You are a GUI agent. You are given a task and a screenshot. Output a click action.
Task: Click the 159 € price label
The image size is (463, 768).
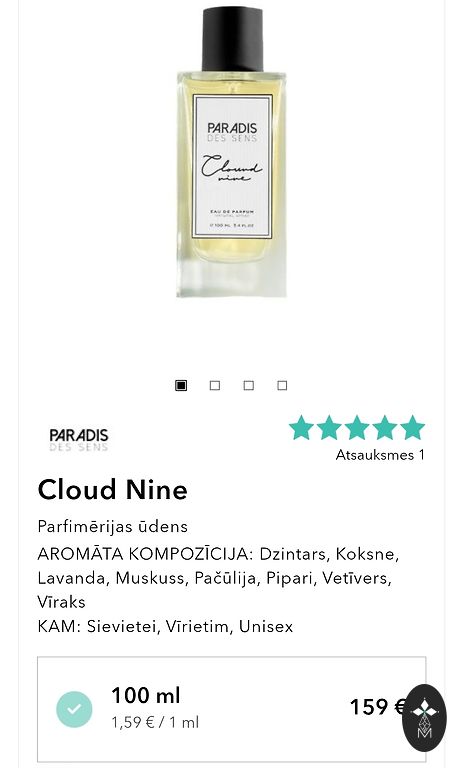[378, 707]
